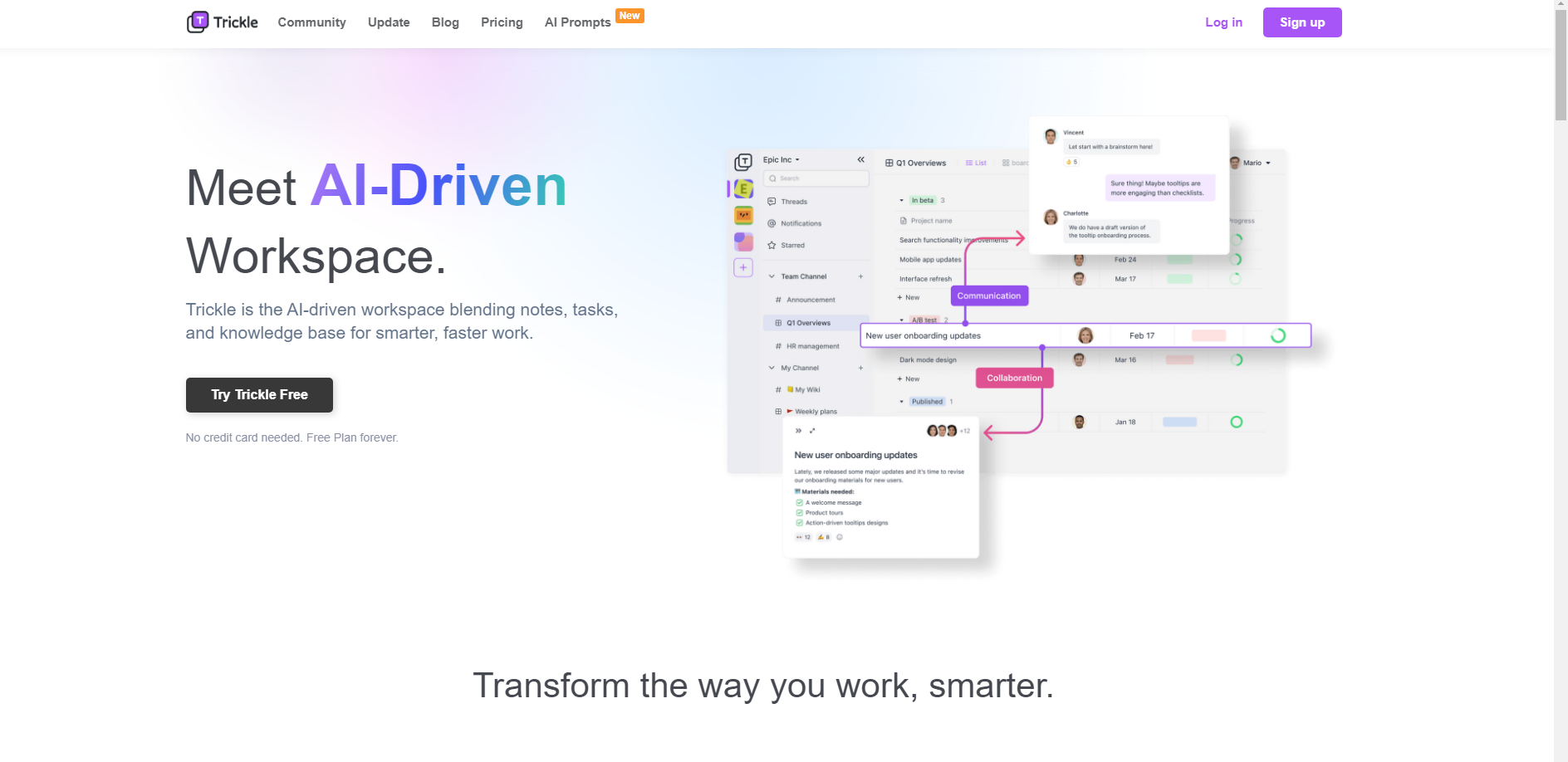Open AI Prompts in the navbar
Viewport: 1568px width, 762px height.
(x=577, y=22)
